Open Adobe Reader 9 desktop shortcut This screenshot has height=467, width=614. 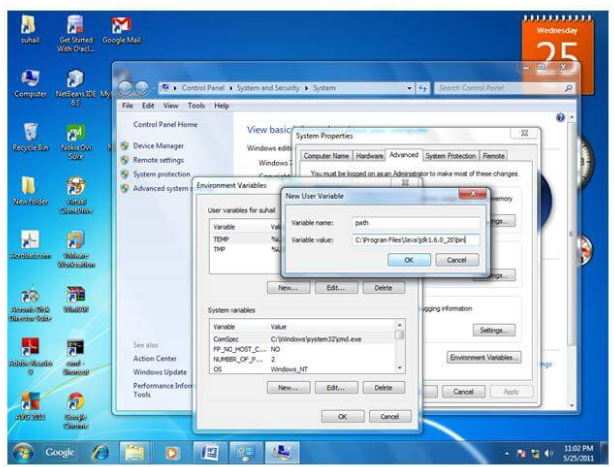[x=30, y=357]
